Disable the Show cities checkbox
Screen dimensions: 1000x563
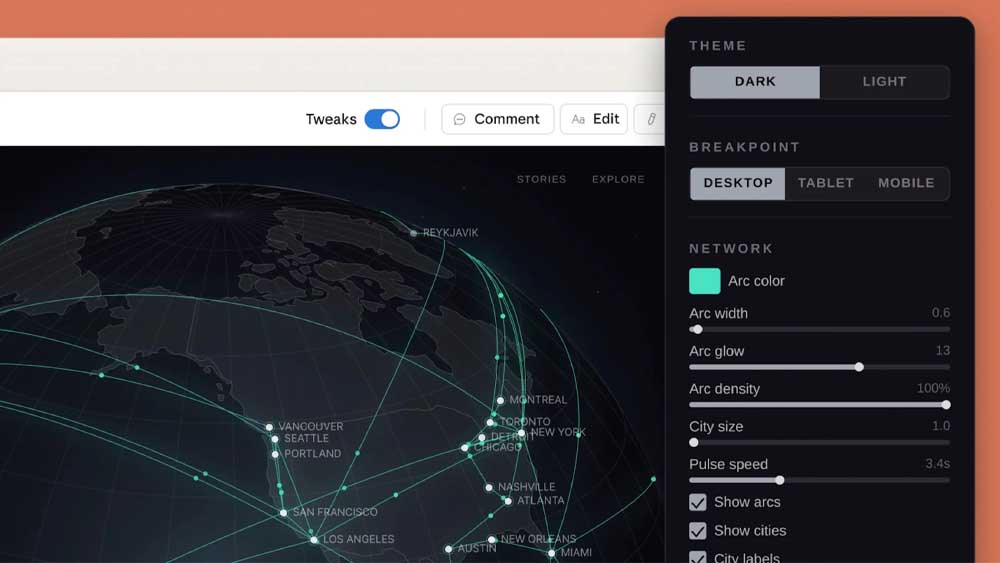698,531
